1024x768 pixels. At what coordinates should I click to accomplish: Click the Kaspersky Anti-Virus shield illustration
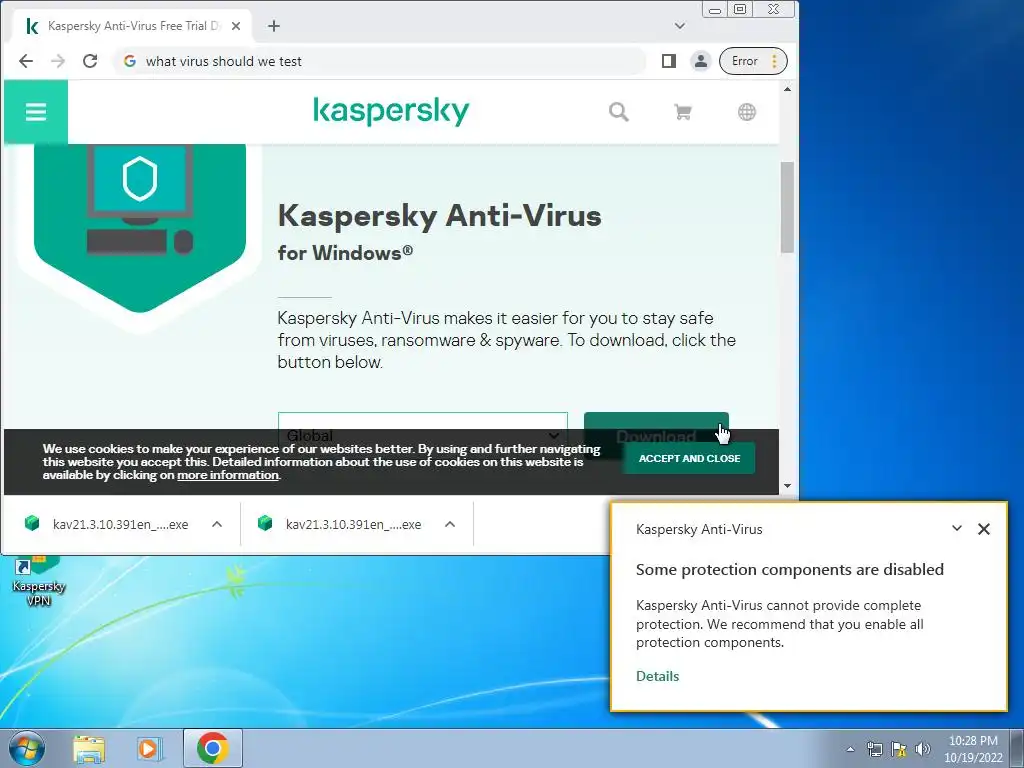140,227
